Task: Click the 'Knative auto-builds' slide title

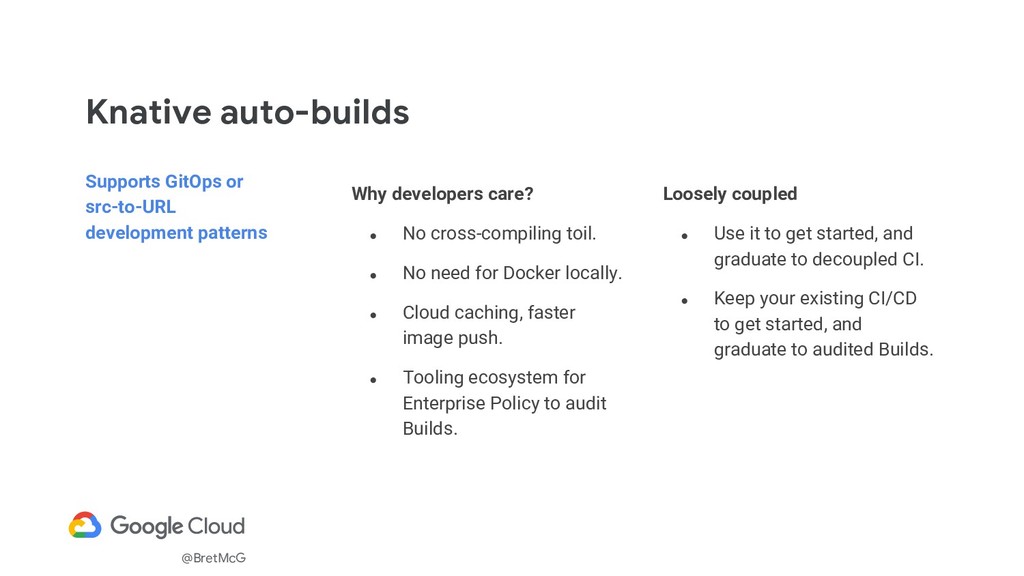Action: (x=248, y=112)
